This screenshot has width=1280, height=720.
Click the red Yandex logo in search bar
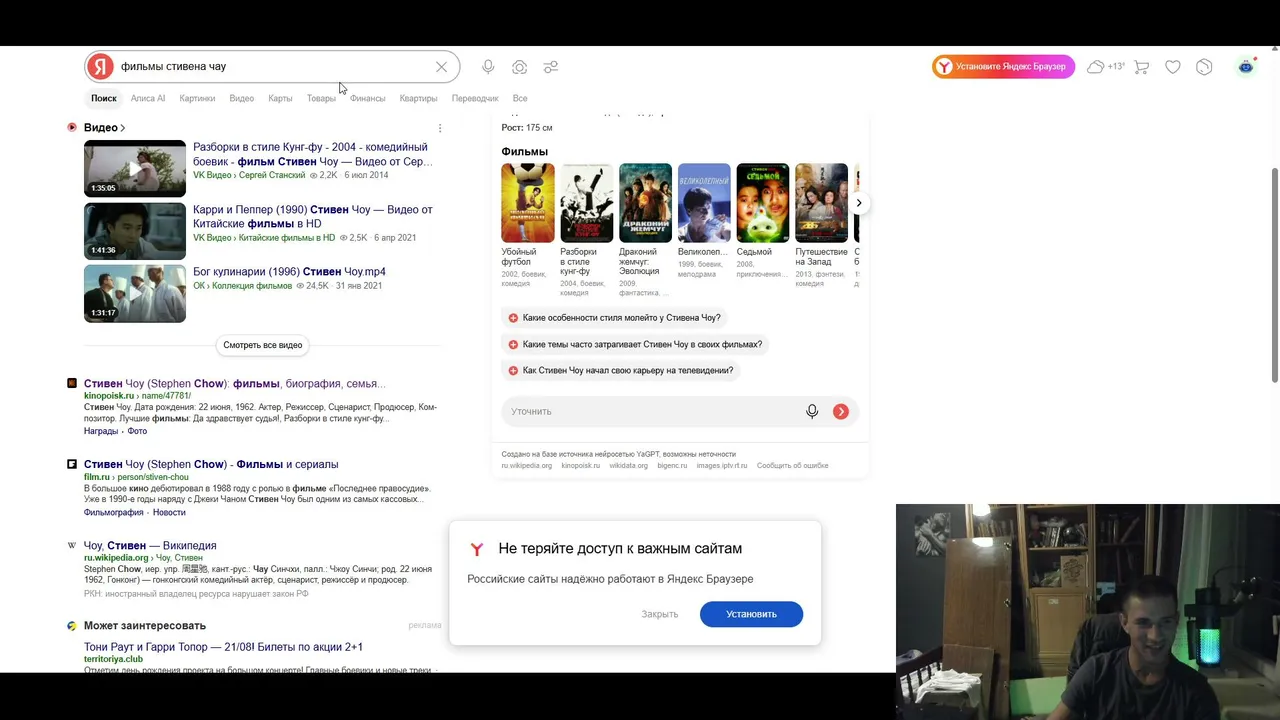click(x=100, y=67)
